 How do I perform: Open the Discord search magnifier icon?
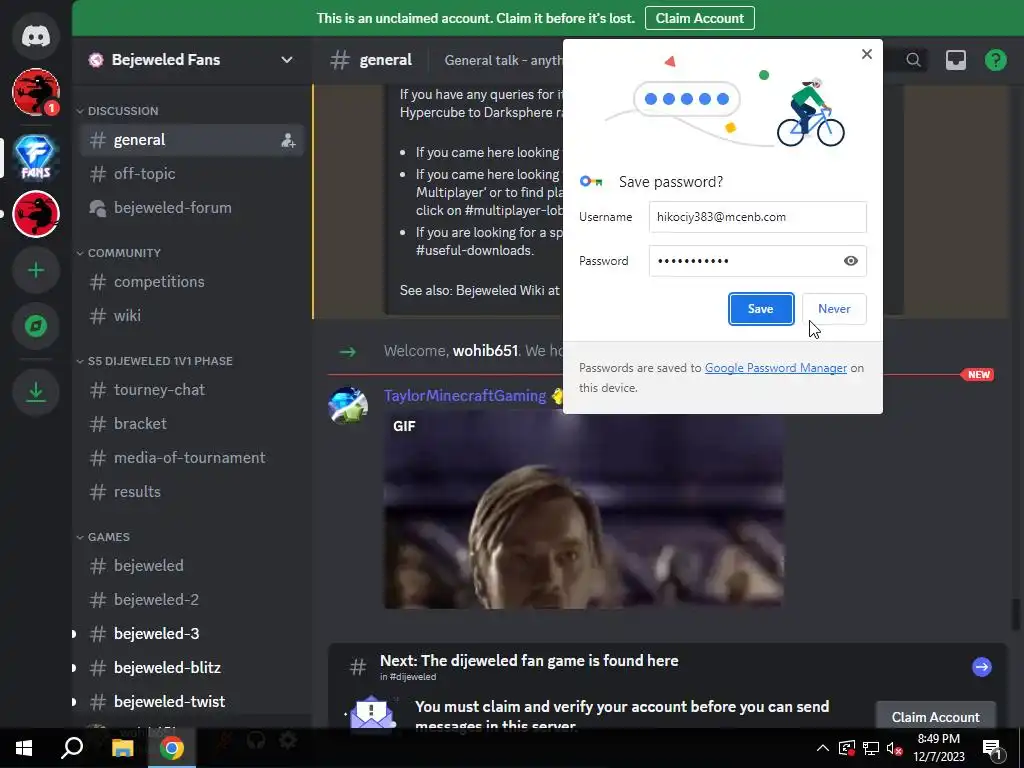(914, 60)
